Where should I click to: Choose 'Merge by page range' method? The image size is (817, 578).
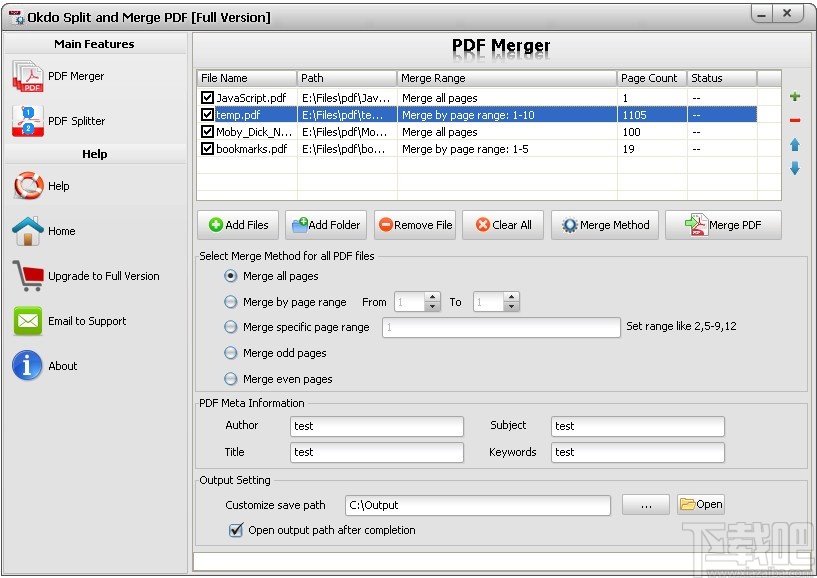230,302
